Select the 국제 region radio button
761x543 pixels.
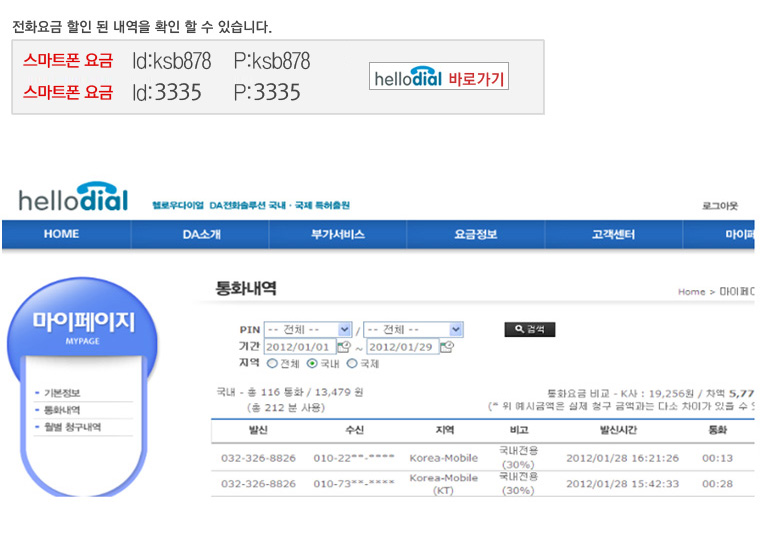click(x=352, y=363)
